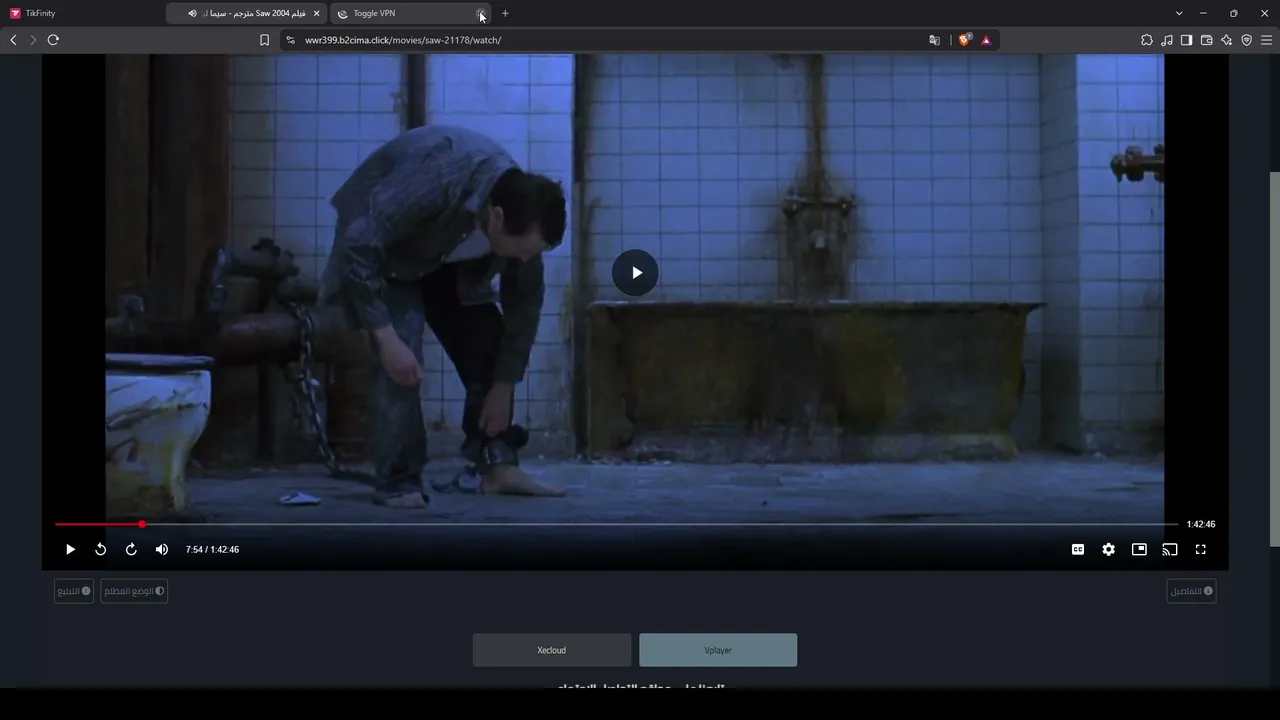Enter fullscreen mode in the player
Image resolution: width=1280 pixels, height=720 pixels.
[1200, 549]
